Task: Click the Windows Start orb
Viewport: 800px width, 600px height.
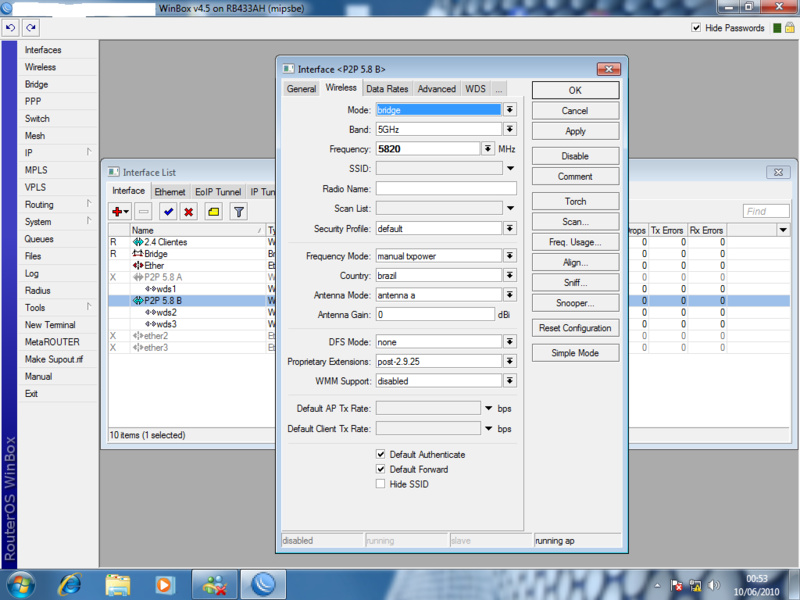Action: point(21,585)
